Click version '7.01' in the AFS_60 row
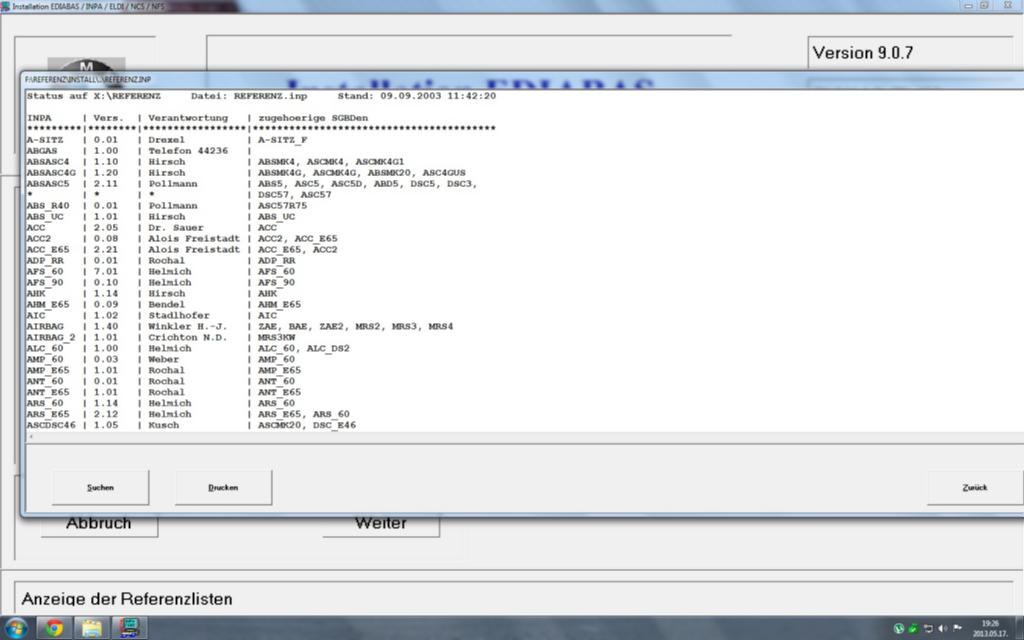Image resolution: width=1024 pixels, height=640 pixels. point(106,271)
